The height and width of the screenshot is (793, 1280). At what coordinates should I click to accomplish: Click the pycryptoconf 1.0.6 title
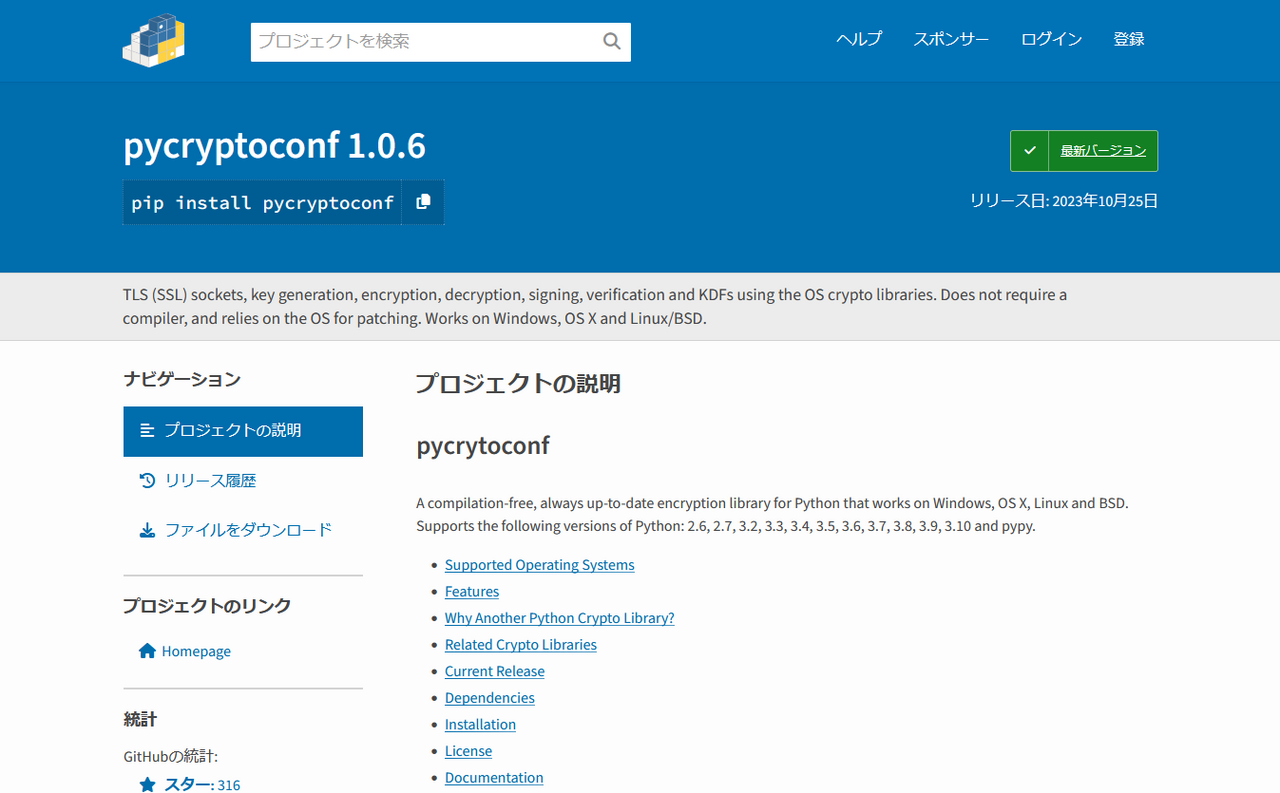275,146
